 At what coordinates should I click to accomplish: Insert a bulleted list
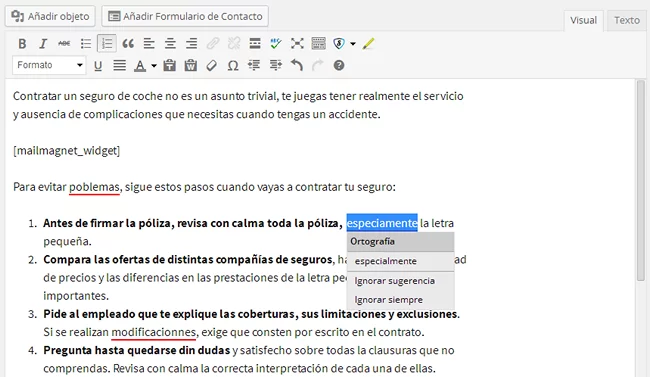(x=86, y=44)
